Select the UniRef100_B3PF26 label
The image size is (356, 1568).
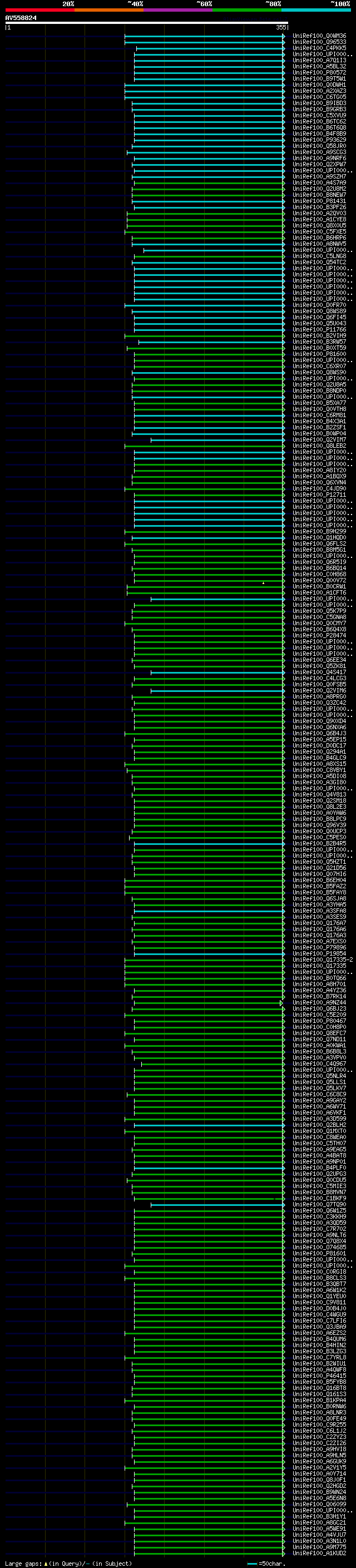(319, 207)
